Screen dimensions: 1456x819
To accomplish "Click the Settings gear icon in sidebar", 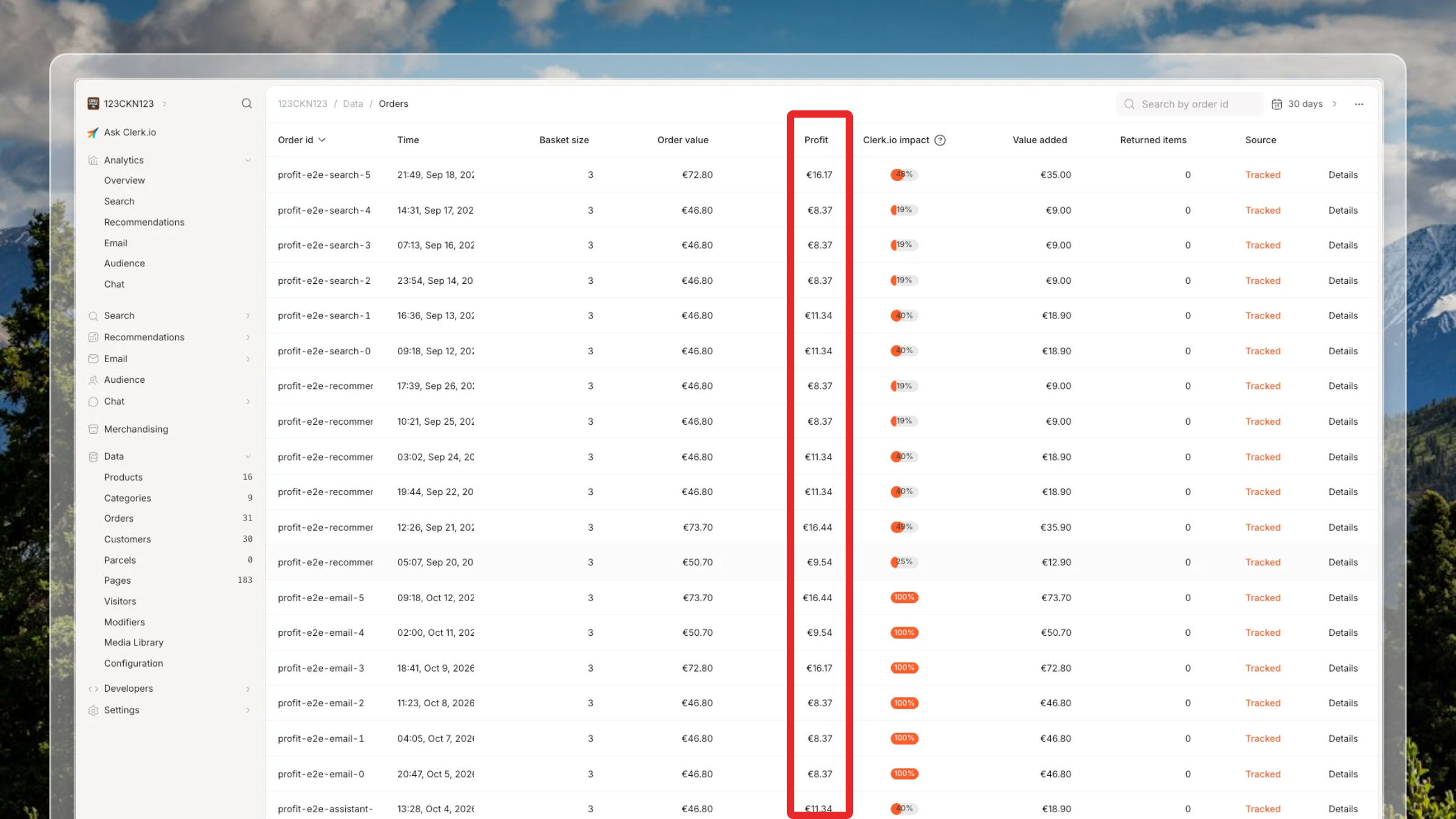I will 93,710.
